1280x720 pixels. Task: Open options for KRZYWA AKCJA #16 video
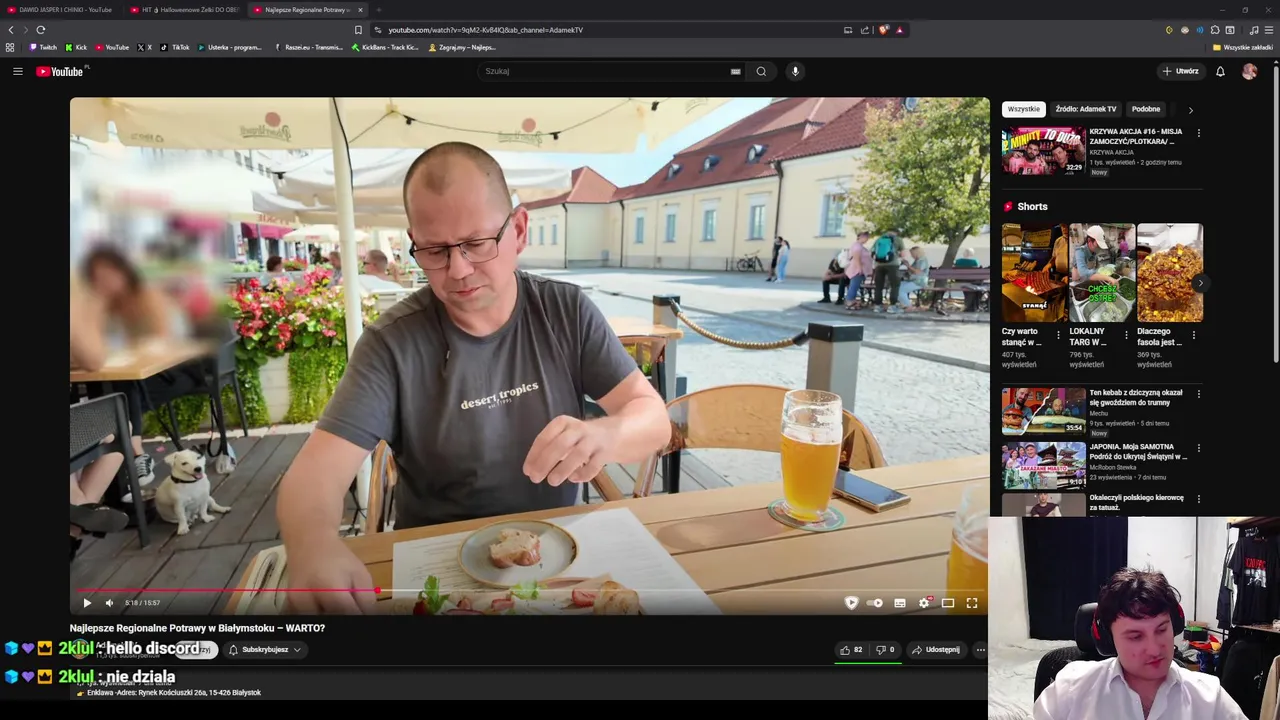tap(1198, 133)
